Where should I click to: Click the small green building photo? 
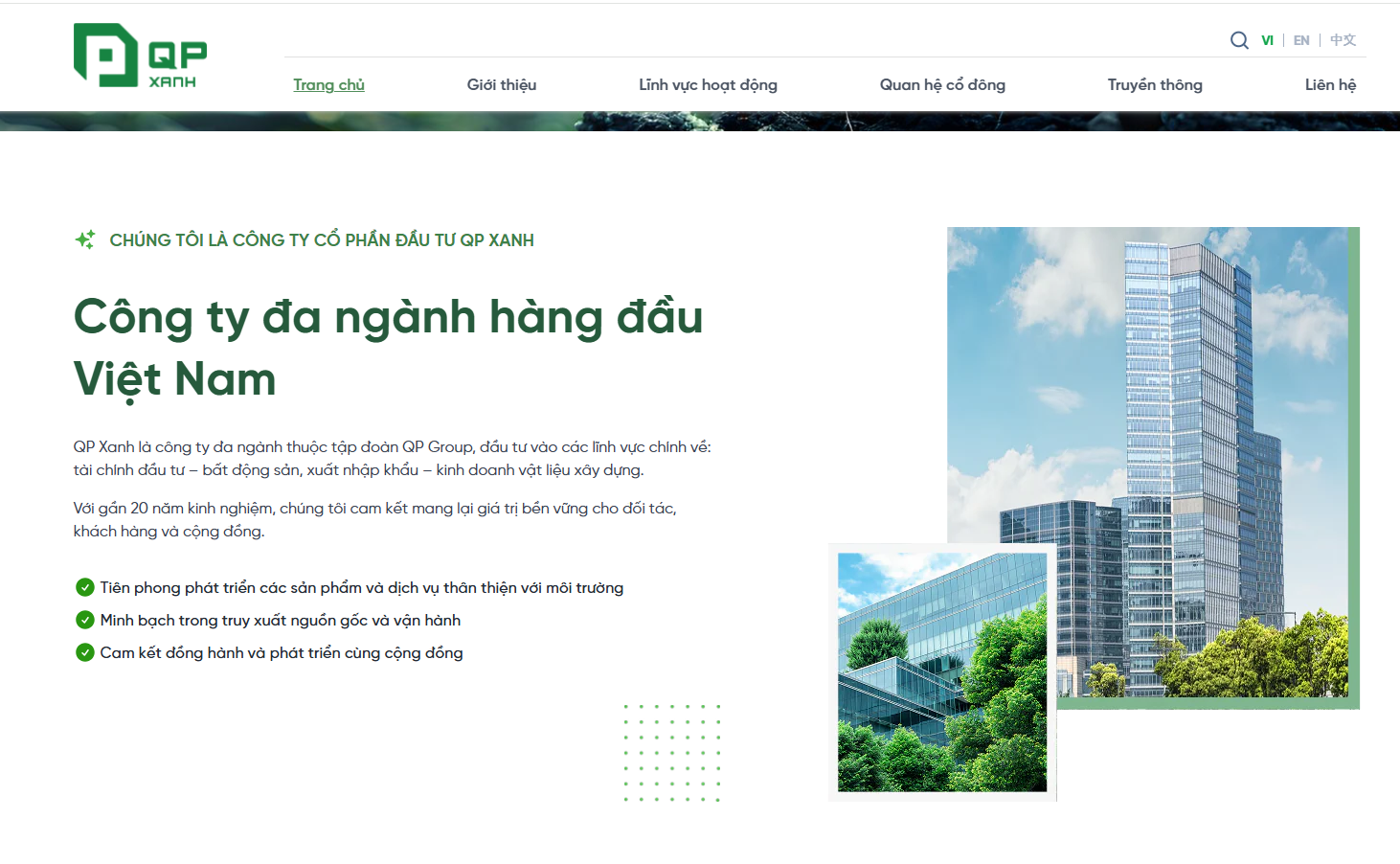tap(942, 672)
